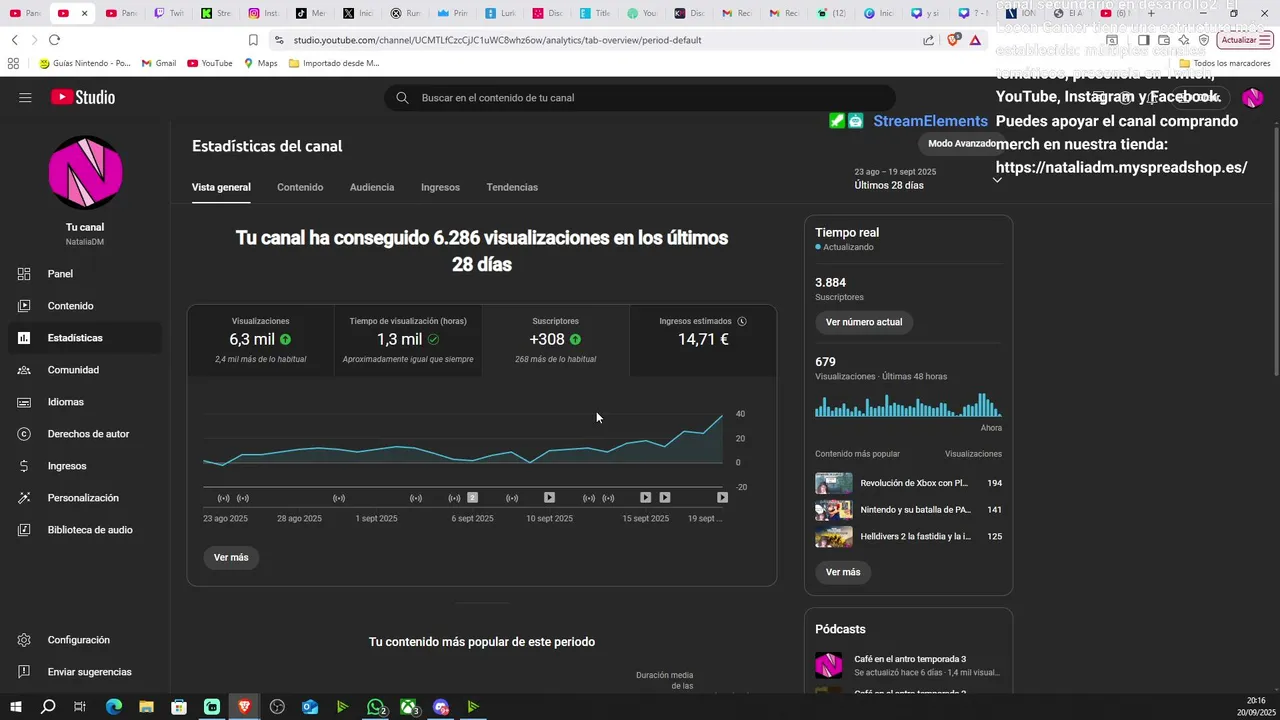Open Personalización in the sidebar

point(85,498)
